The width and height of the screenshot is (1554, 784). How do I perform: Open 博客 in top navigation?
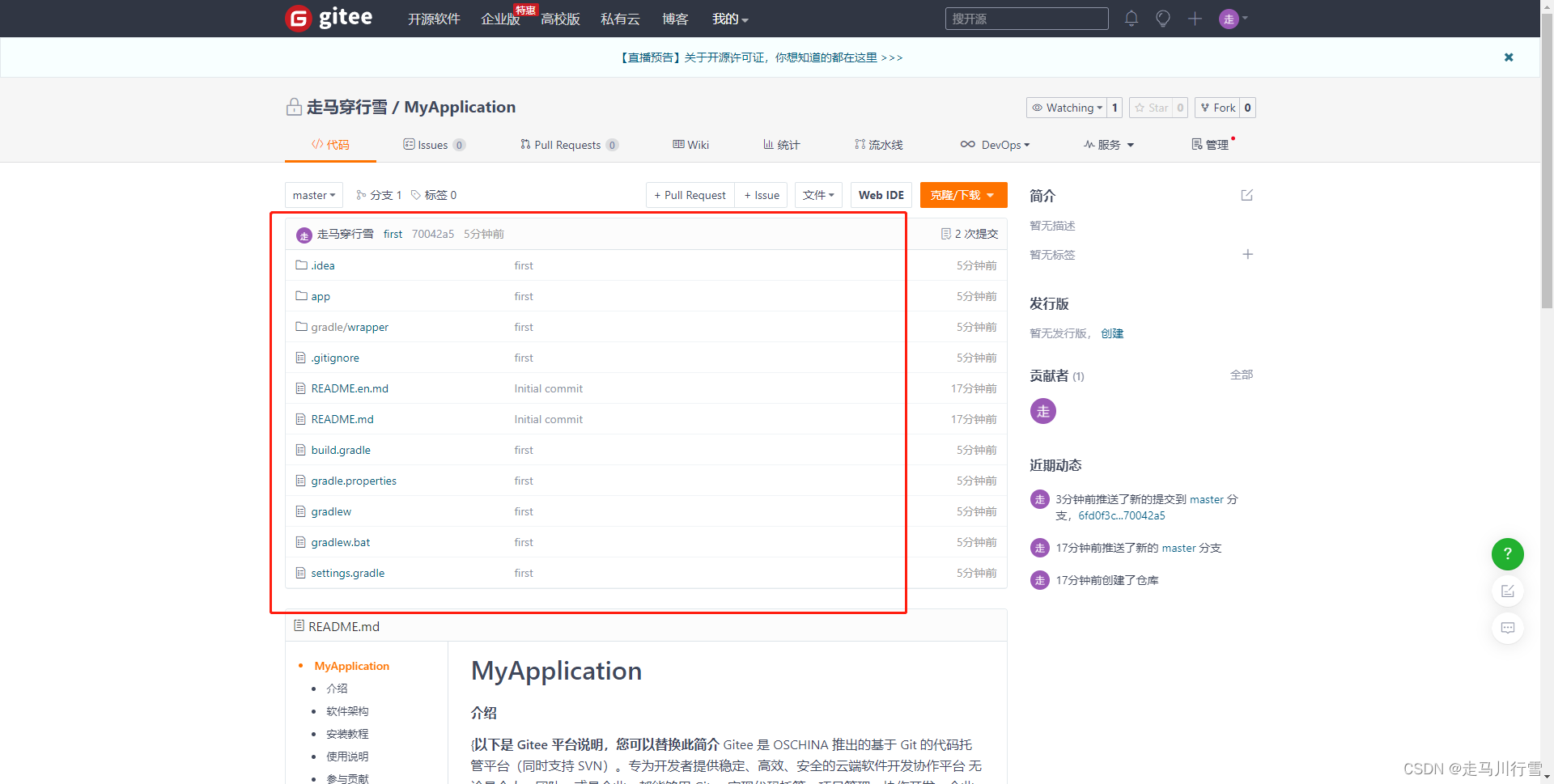675,19
